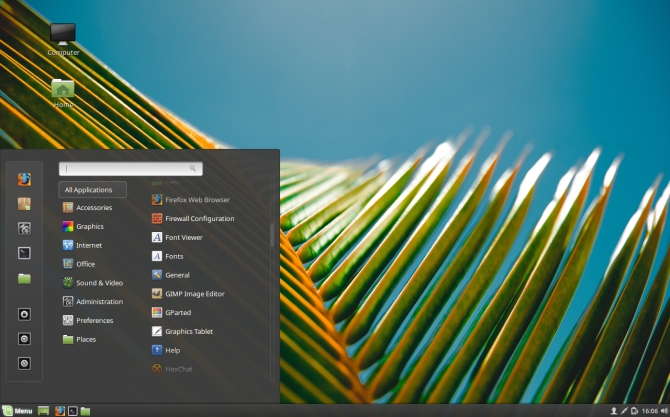The height and width of the screenshot is (417, 670).
Task: Open System Settings in favorites sidebar
Action: click(24, 228)
